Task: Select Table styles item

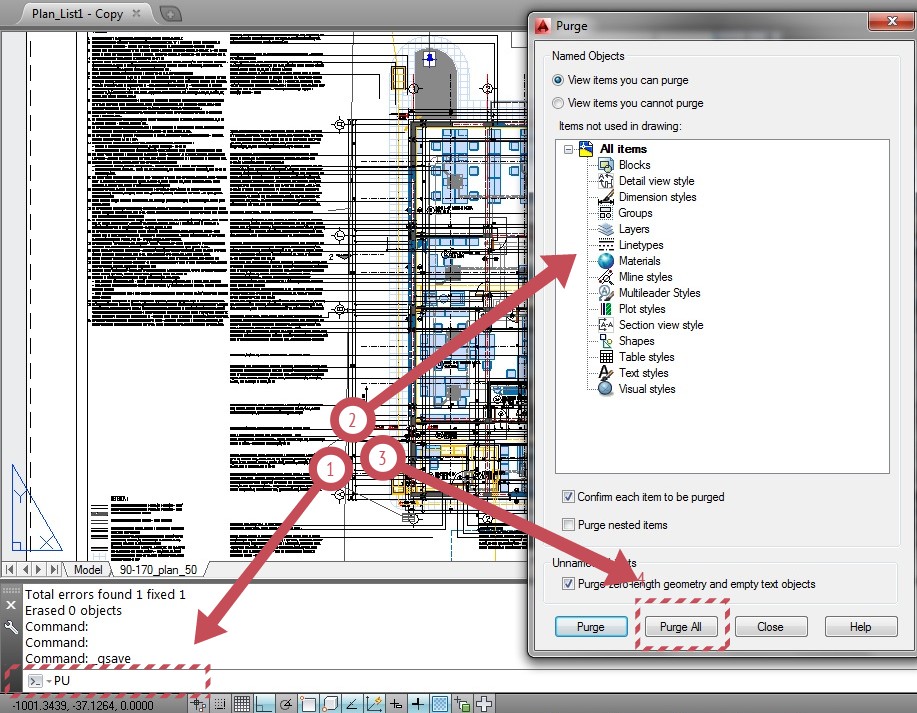Action: click(x=646, y=357)
